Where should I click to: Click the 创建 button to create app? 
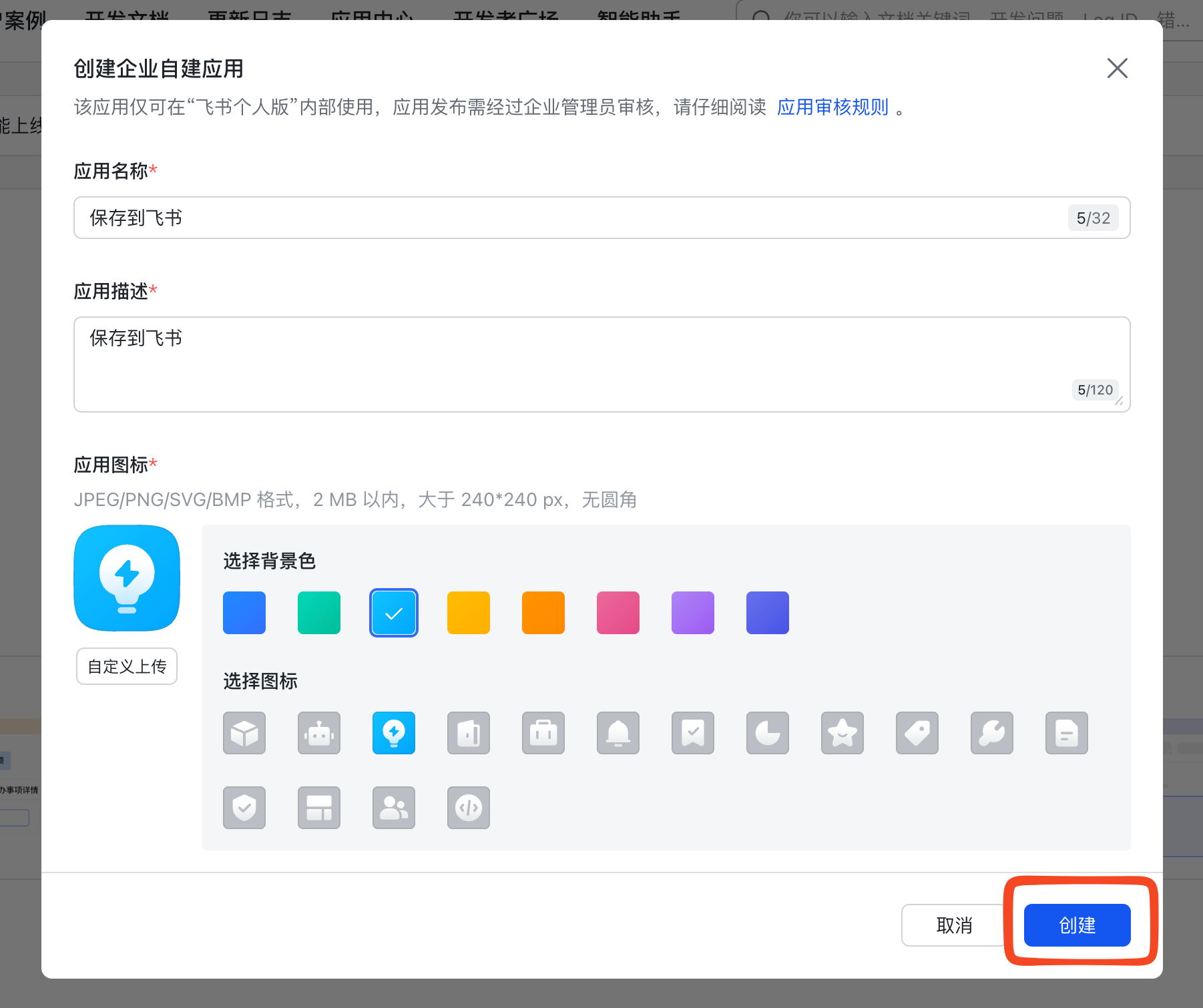click(1077, 925)
